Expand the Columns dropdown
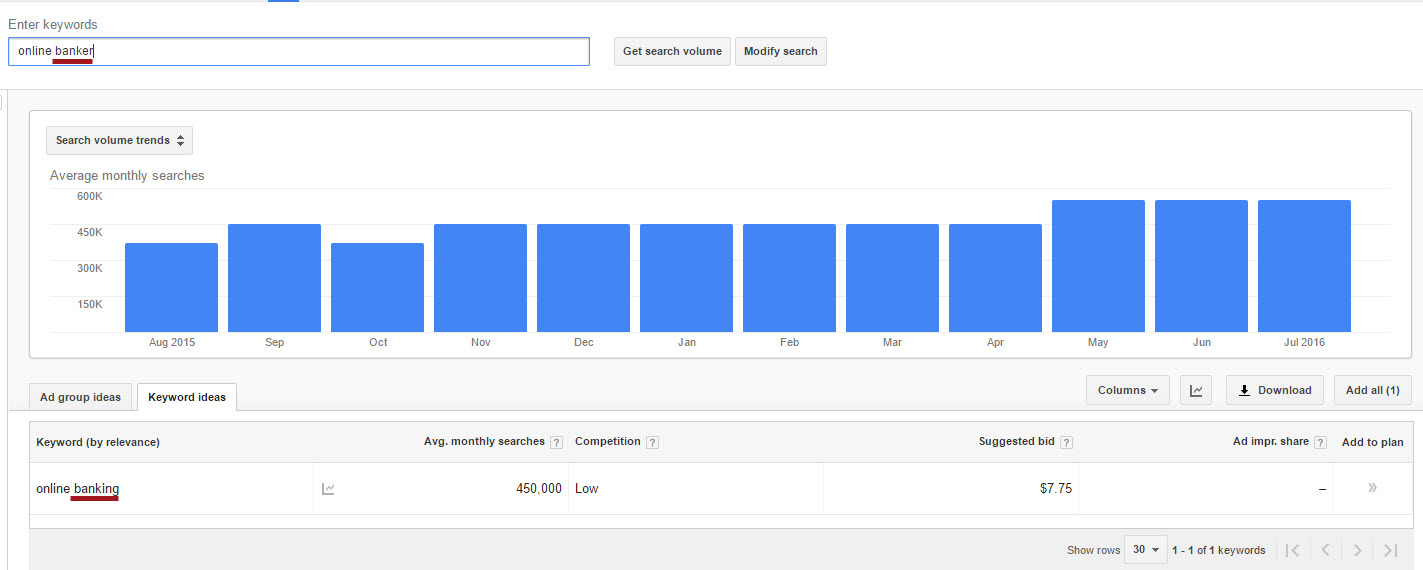 pos(1127,390)
